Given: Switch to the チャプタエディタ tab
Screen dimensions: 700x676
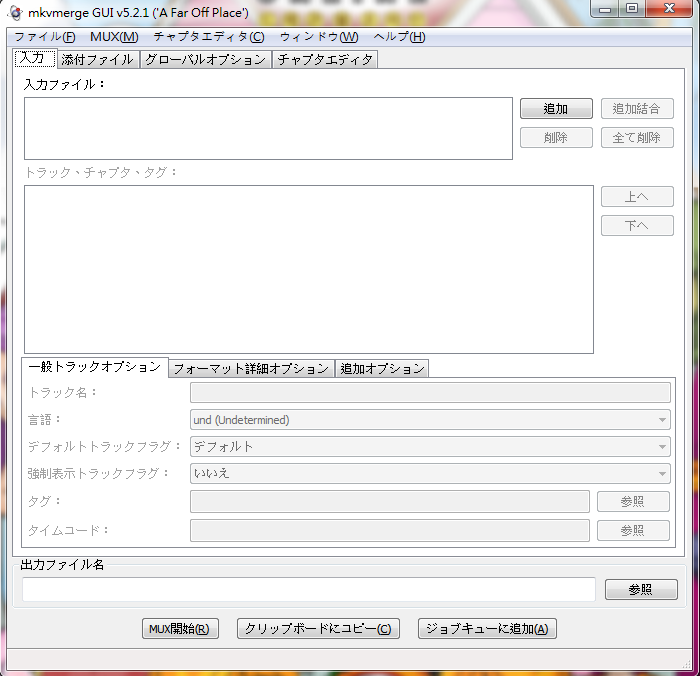Looking at the screenshot, I should point(325,60).
